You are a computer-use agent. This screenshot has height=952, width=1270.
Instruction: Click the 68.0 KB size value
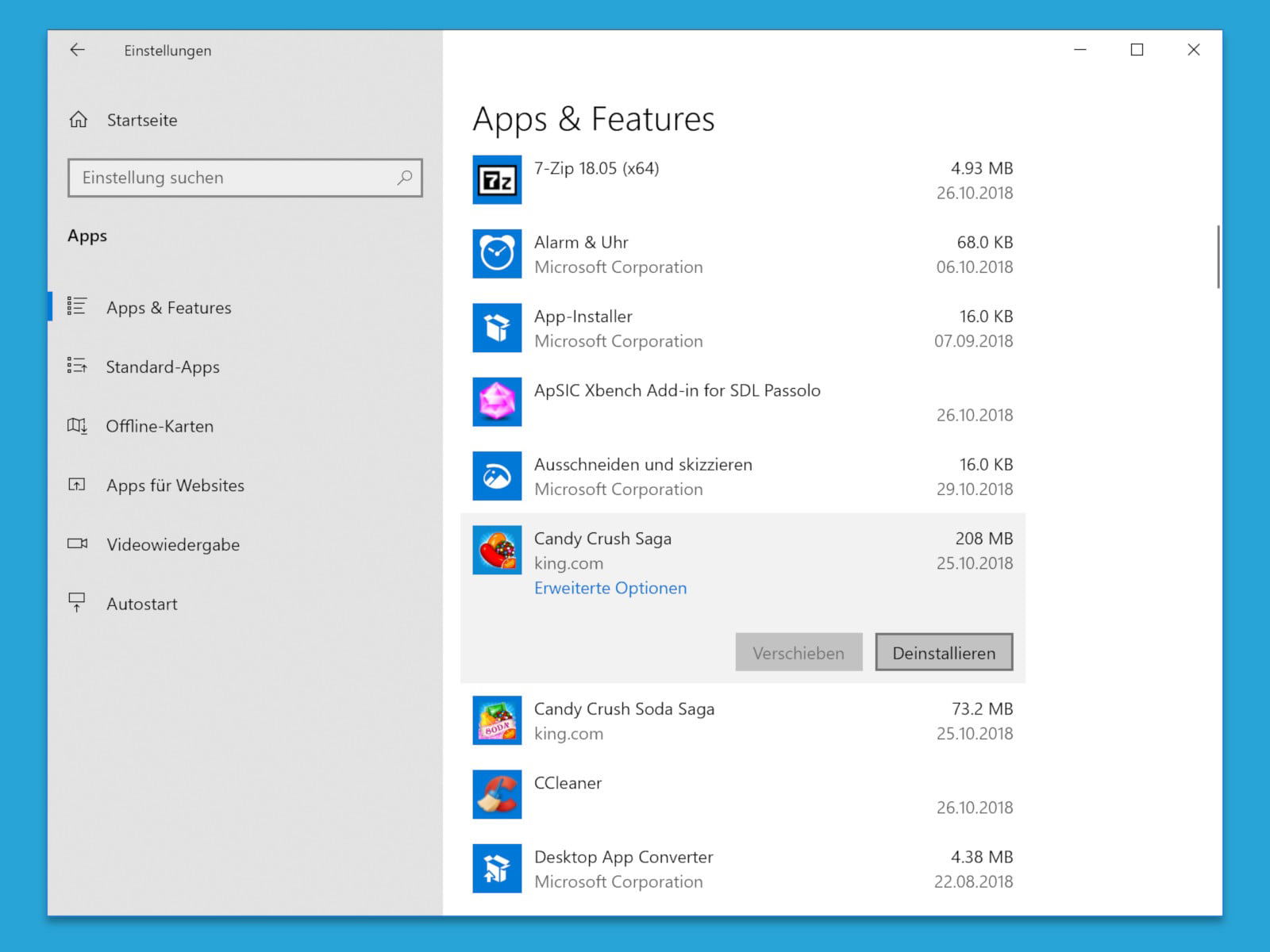(x=985, y=243)
